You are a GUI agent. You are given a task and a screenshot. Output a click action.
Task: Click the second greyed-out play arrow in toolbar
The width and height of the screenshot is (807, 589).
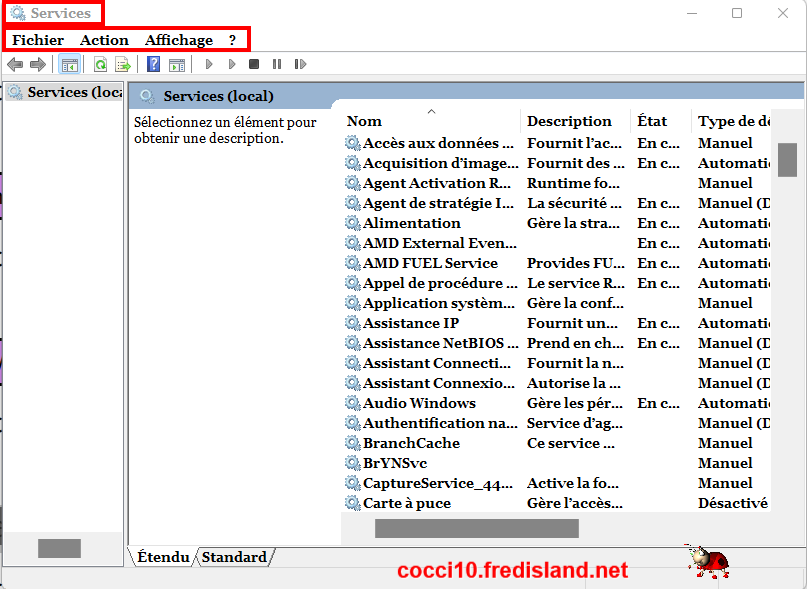[x=232, y=64]
